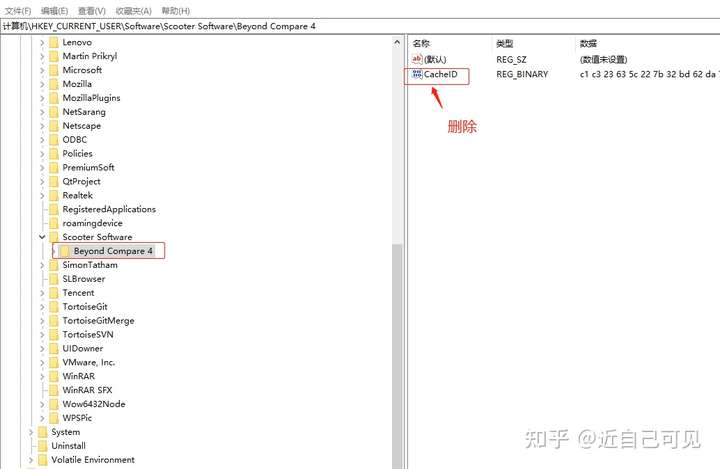Screen dimensions: 720x469
Task: Open the 帮助(H) menu
Action: tap(176, 11)
